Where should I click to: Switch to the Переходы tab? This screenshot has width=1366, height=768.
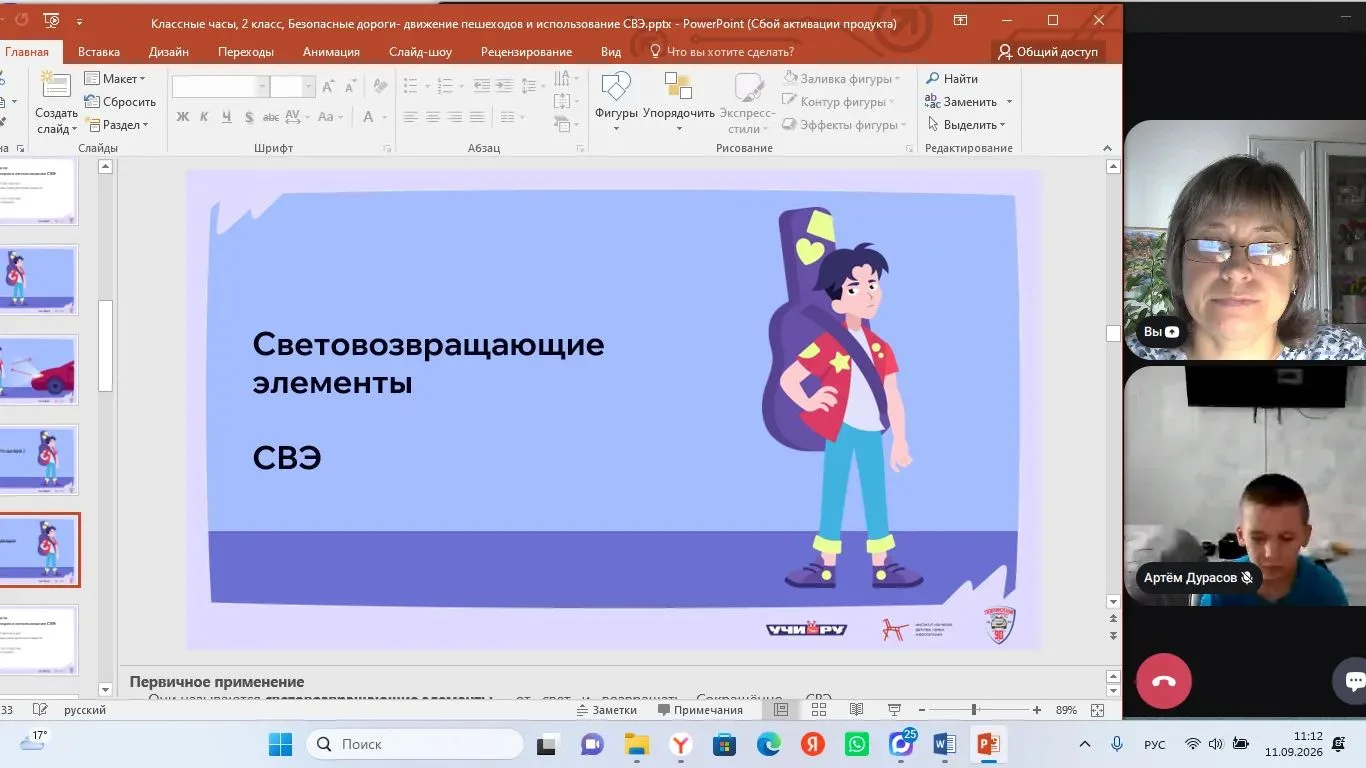[246, 52]
